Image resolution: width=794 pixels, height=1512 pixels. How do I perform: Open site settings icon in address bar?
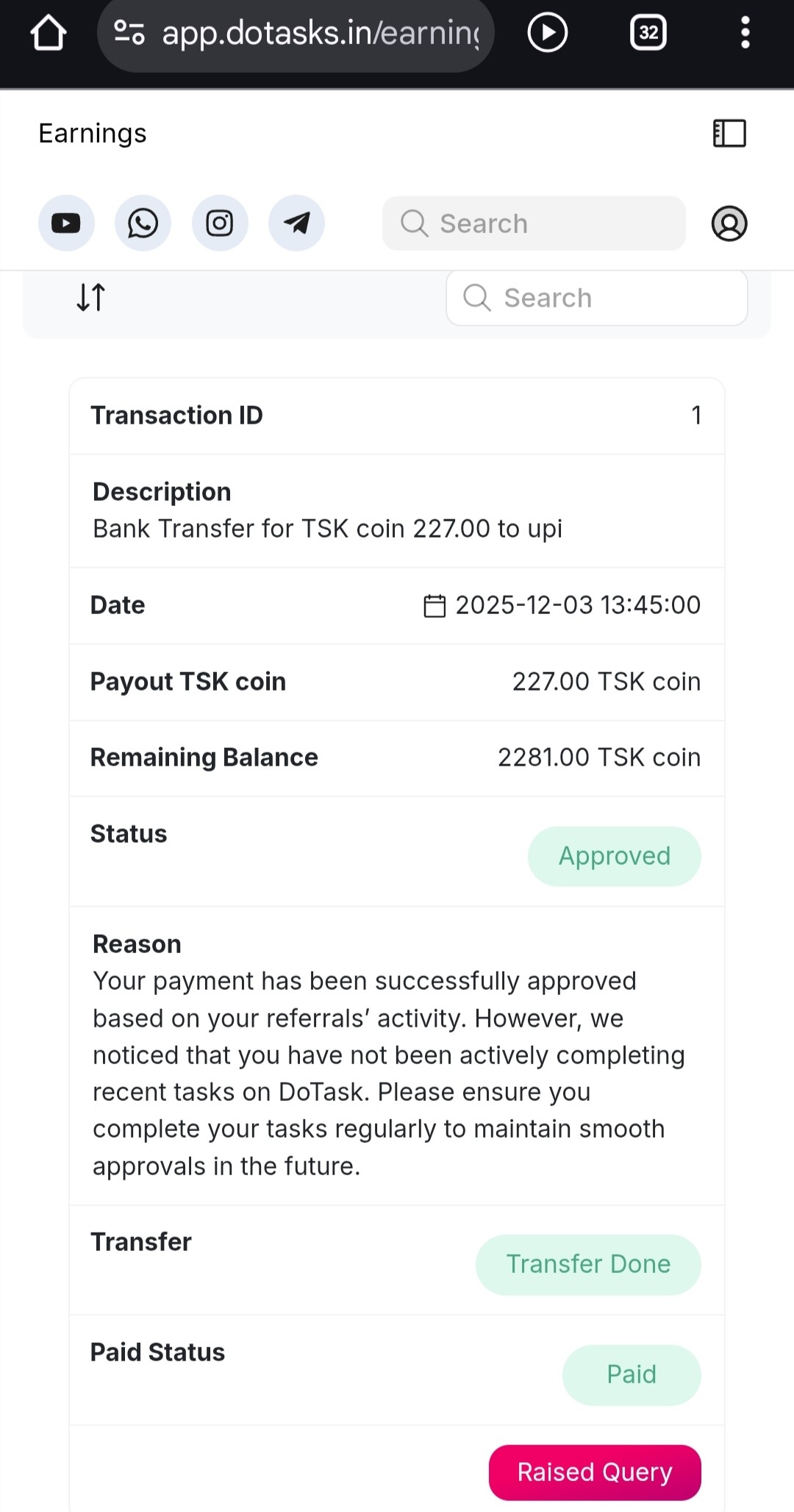tap(129, 33)
